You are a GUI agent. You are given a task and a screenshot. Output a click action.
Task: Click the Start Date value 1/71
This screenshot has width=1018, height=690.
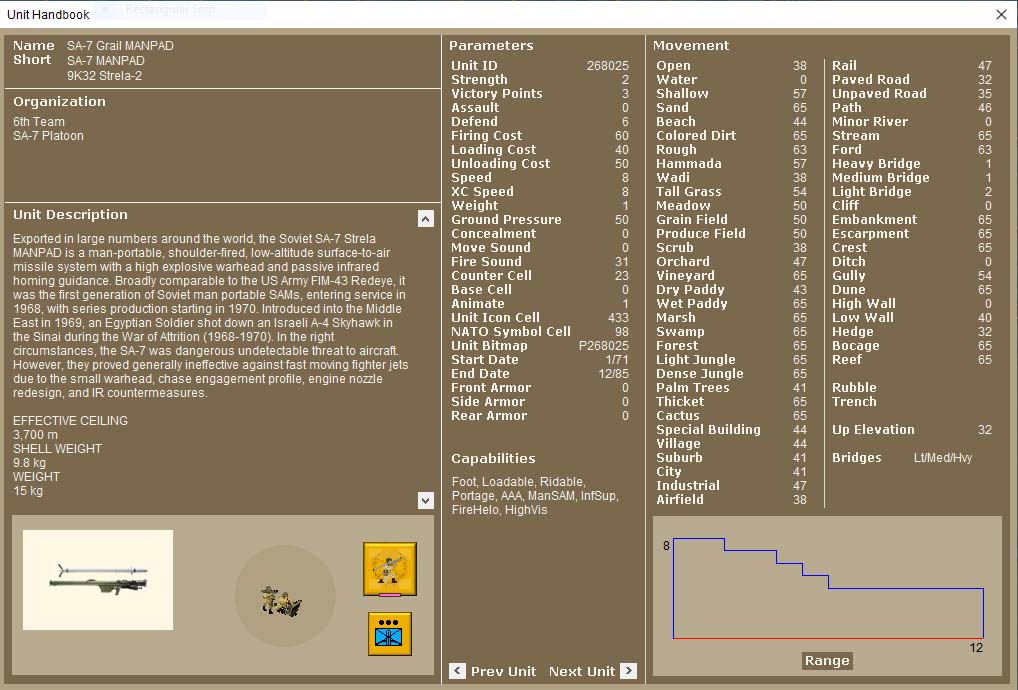coord(617,360)
